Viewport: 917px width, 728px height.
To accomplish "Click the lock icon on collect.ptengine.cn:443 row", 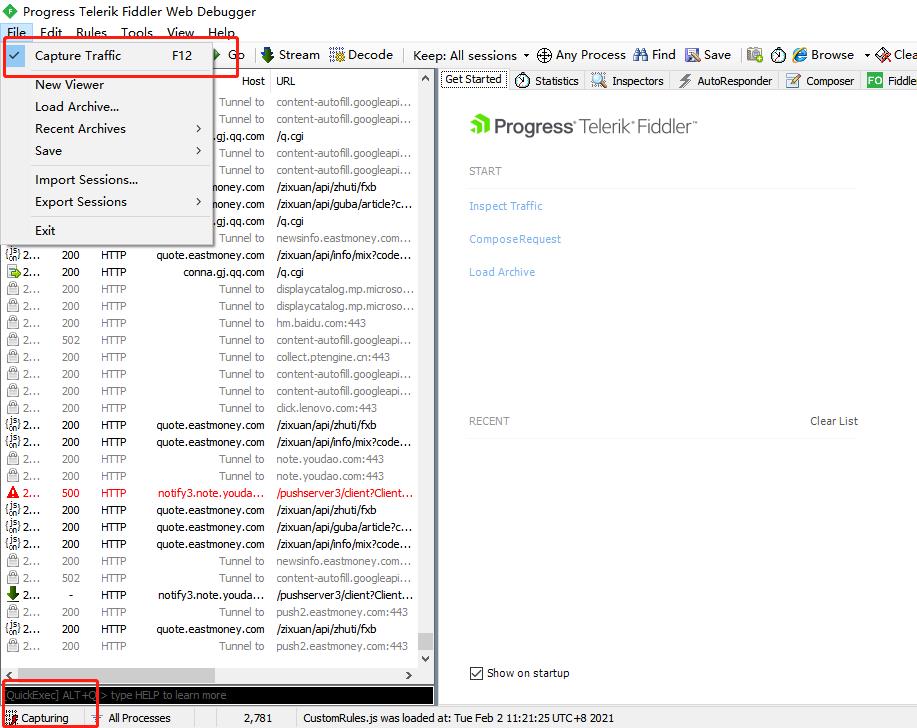I will coord(13,356).
